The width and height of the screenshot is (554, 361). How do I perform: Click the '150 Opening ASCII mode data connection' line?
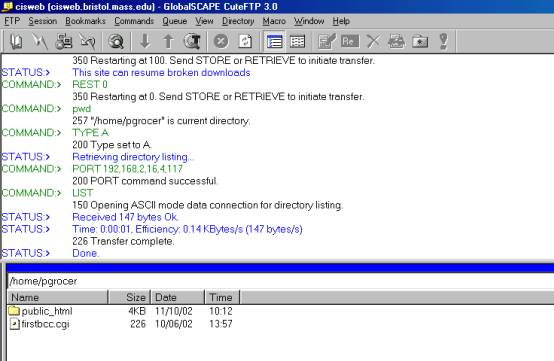[208, 205]
